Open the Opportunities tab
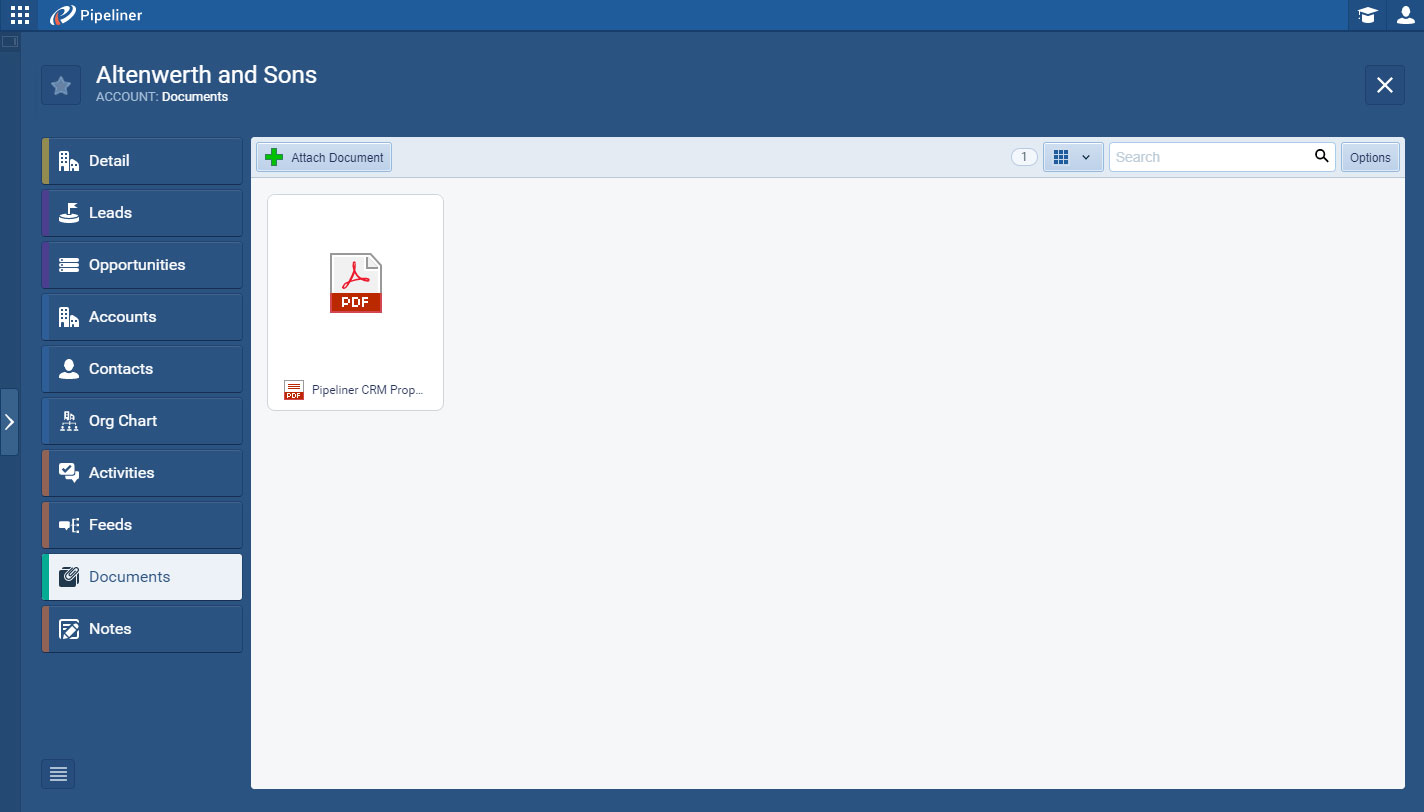This screenshot has height=812, width=1424. coord(142,265)
